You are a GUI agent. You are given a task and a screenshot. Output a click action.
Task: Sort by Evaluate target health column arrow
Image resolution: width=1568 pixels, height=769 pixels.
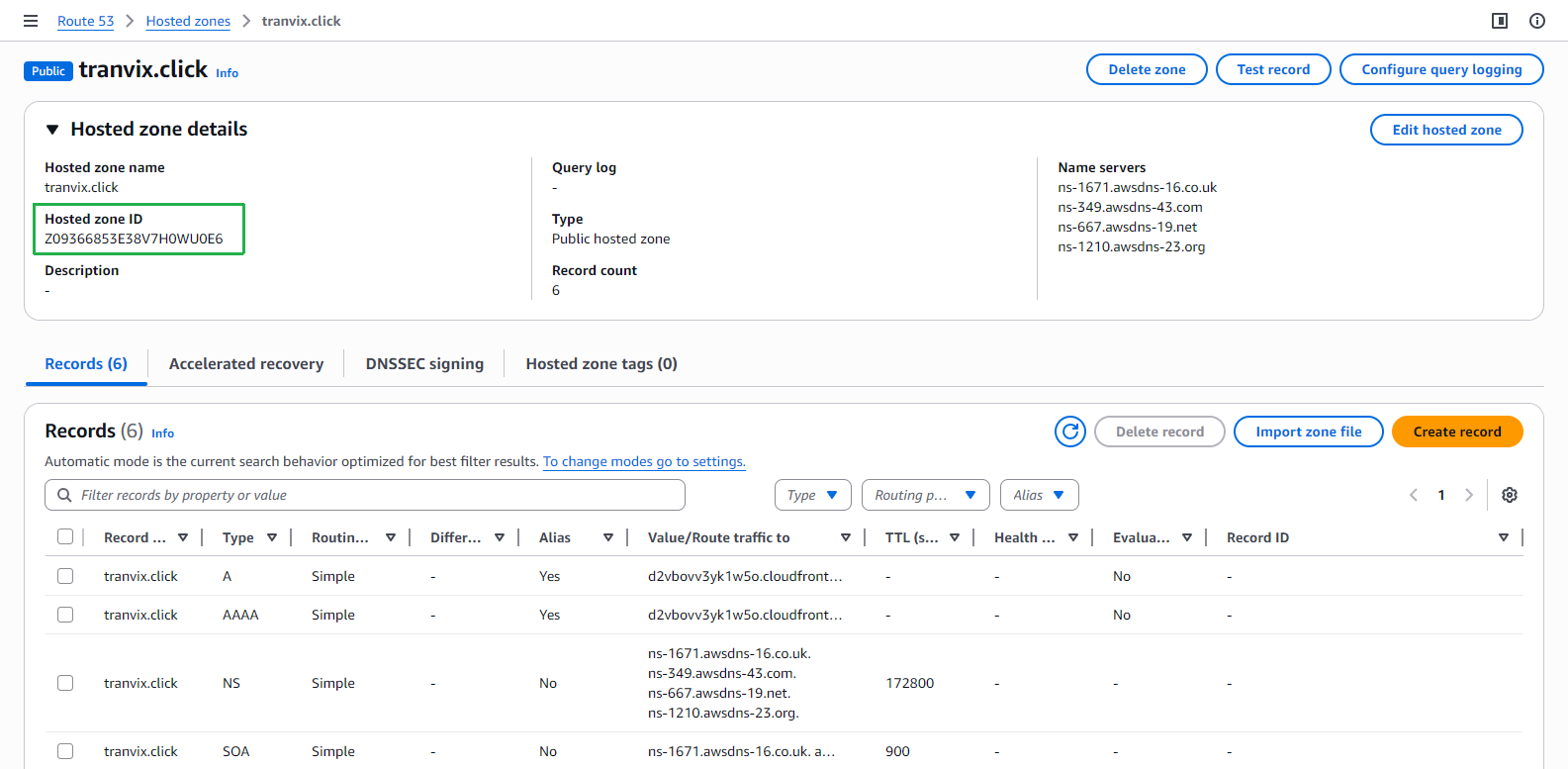[x=1187, y=537]
